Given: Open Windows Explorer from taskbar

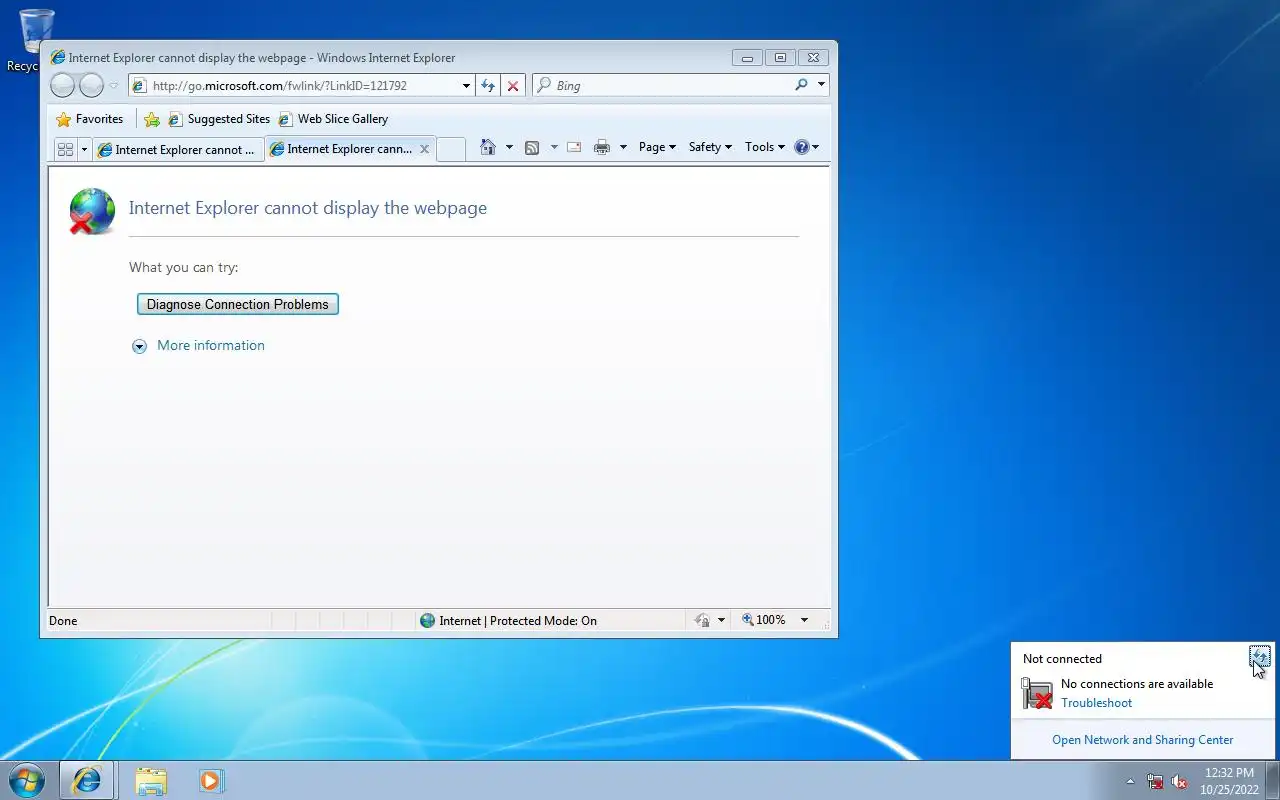Looking at the screenshot, I should [151, 780].
